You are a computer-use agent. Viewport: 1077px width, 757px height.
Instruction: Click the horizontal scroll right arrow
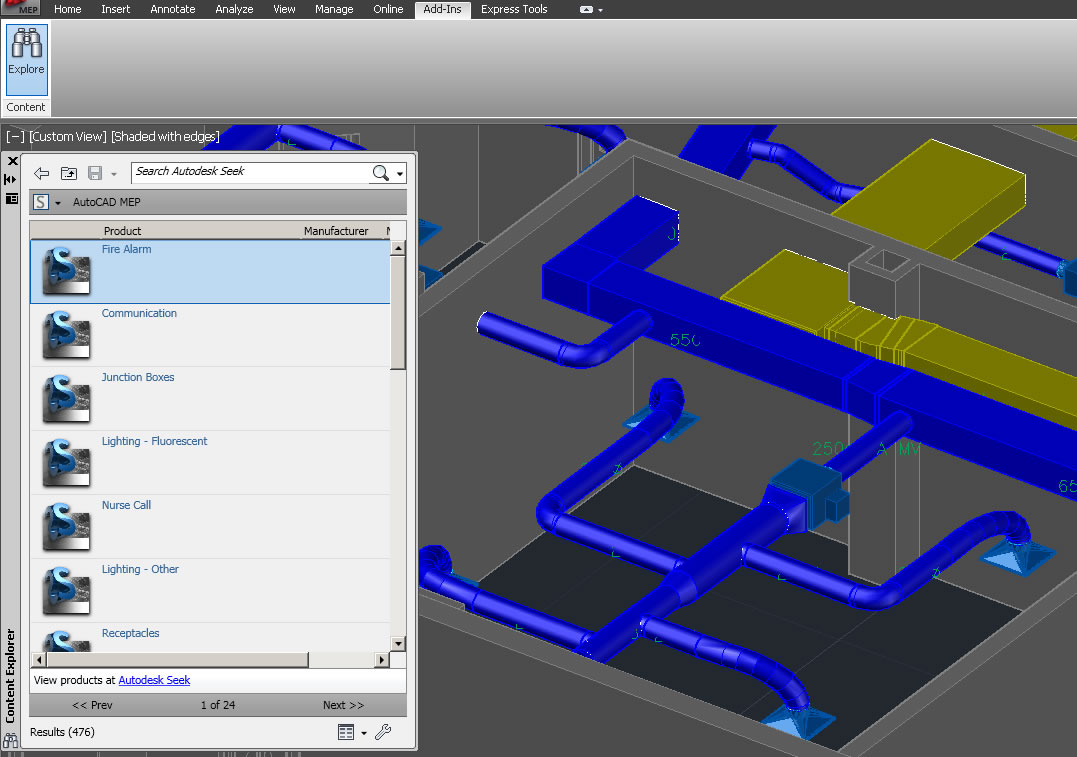tap(382, 660)
